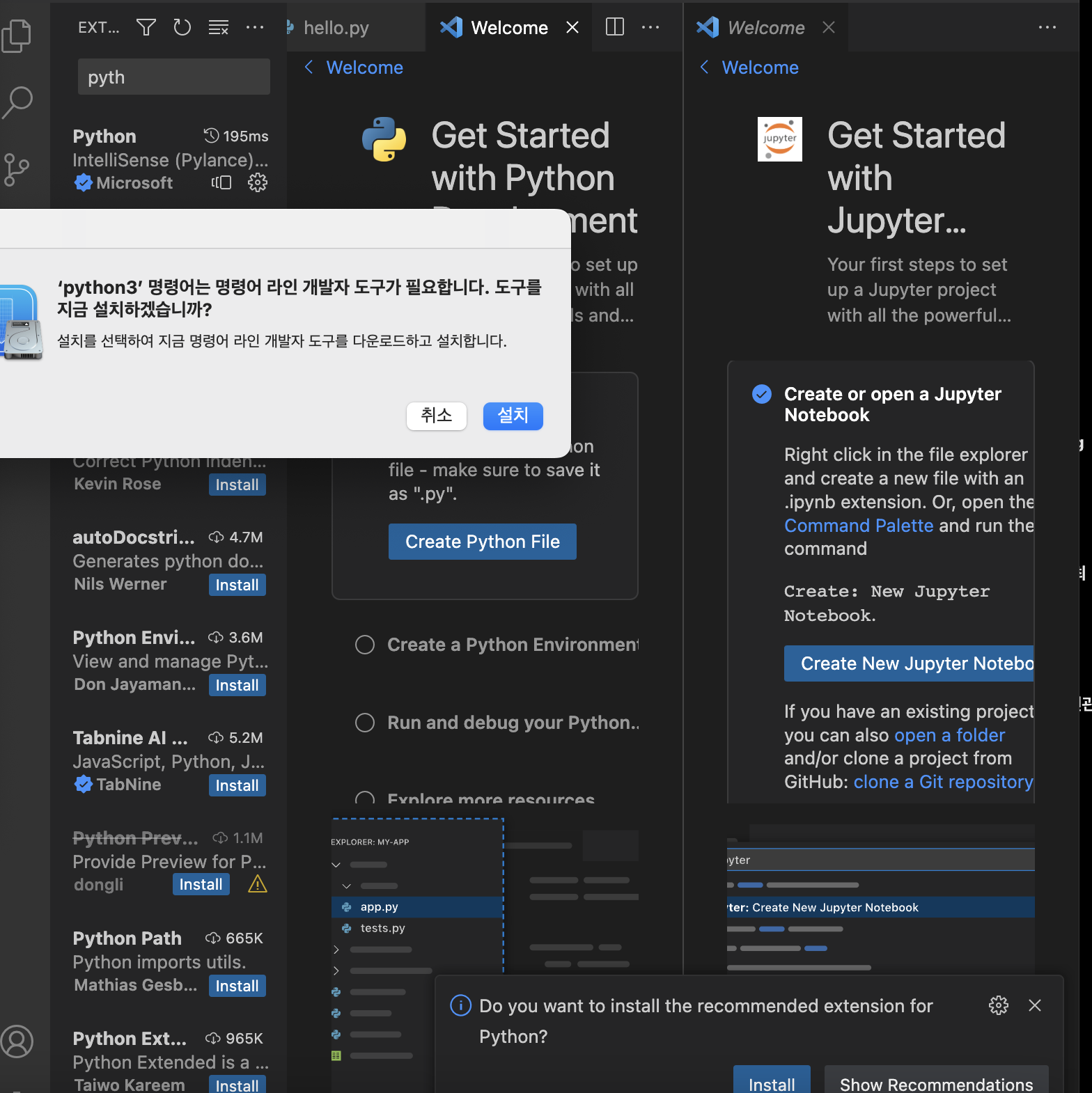Open the Python extension entry by Microsoft
Viewport: 1092px width, 1093px height.
click(170, 159)
